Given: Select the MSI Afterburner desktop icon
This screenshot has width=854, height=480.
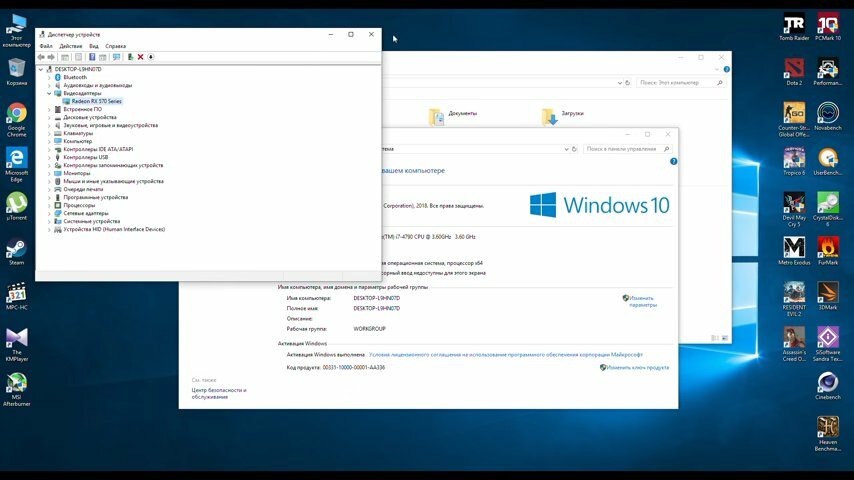Looking at the screenshot, I should [x=16, y=389].
